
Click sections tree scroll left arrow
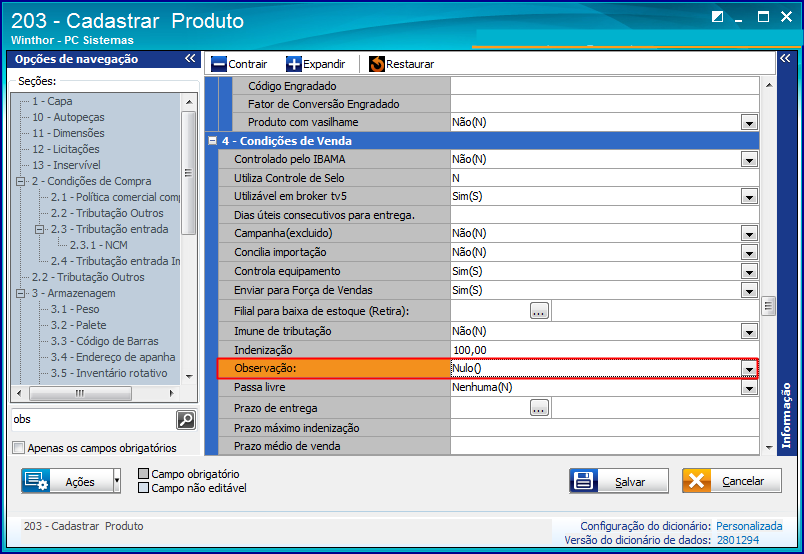(19, 393)
